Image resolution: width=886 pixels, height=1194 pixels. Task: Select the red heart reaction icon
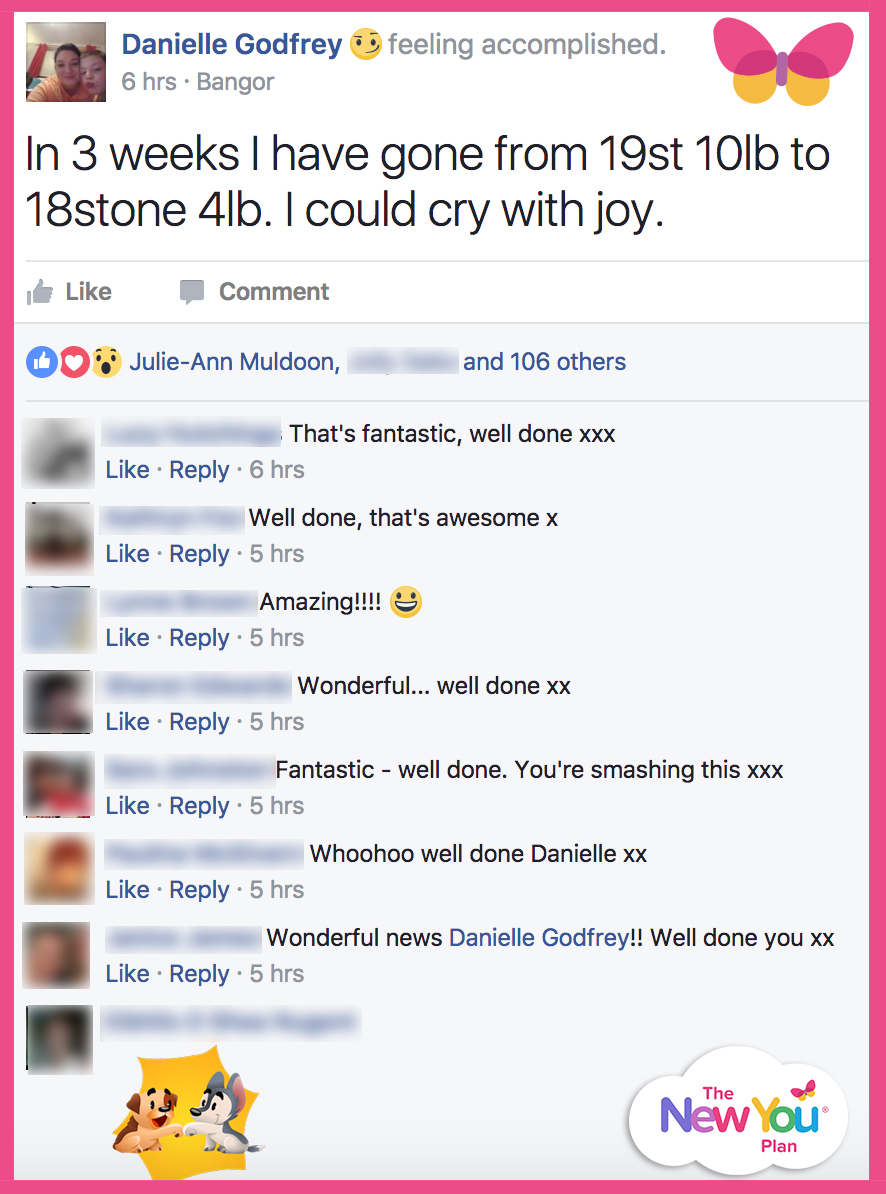[75, 362]
